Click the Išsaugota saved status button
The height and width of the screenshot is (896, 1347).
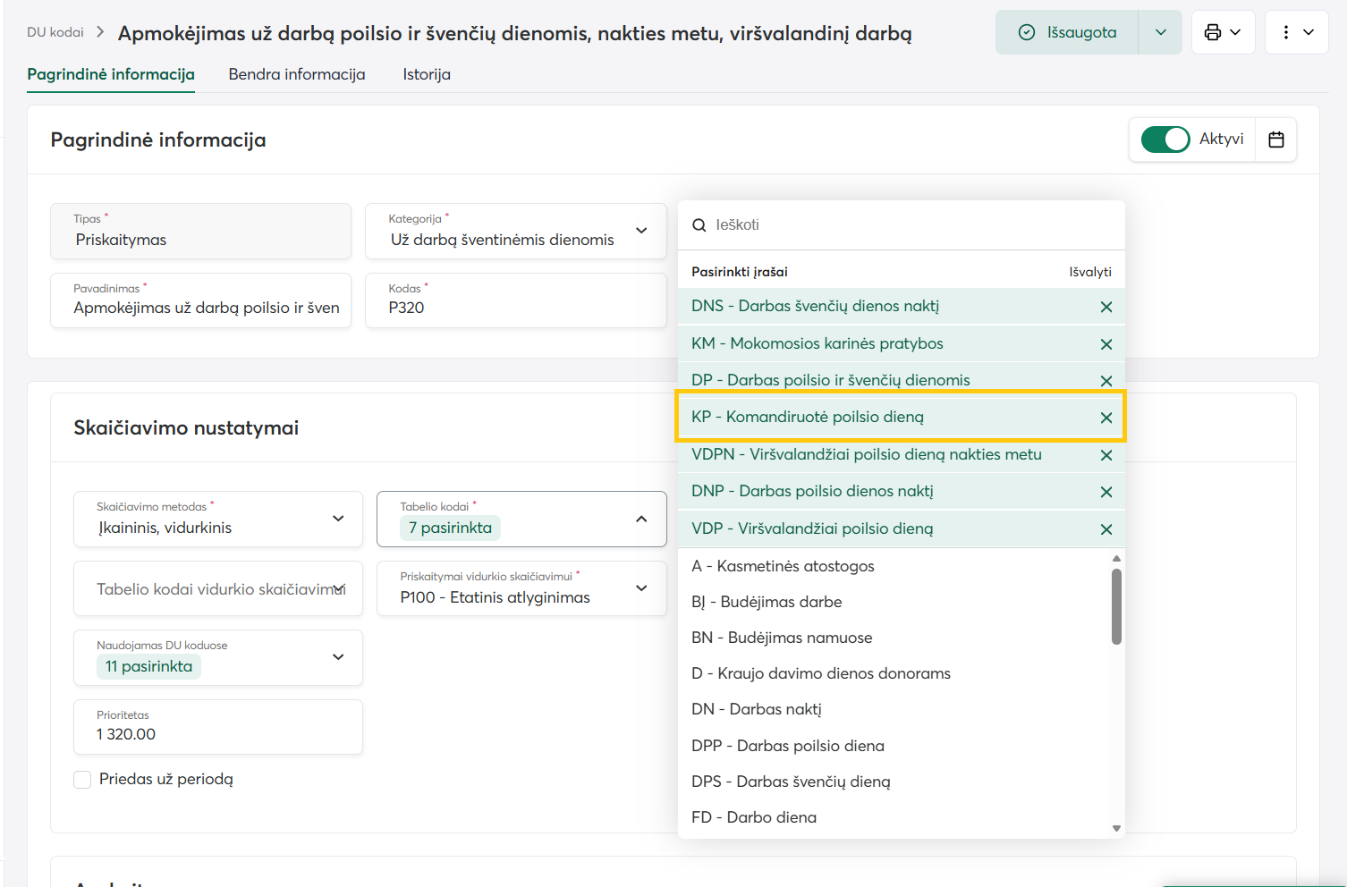pyautogui.click(x=1067, y=32)
